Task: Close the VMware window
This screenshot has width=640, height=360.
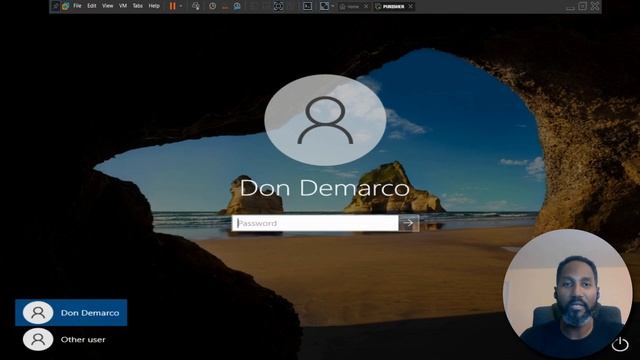Action: (x=595, y=6)
